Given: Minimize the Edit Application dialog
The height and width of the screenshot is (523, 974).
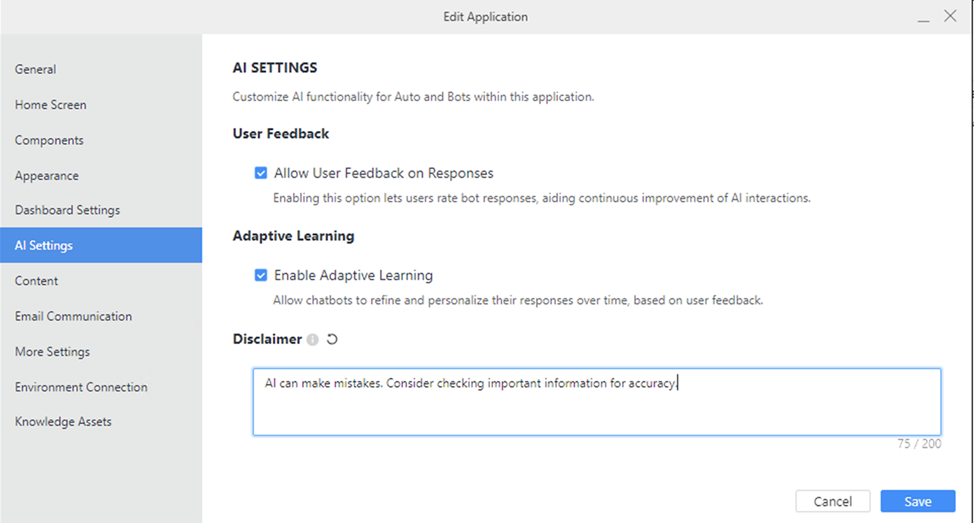Looking at the screenshot, I should pos(921,17).
